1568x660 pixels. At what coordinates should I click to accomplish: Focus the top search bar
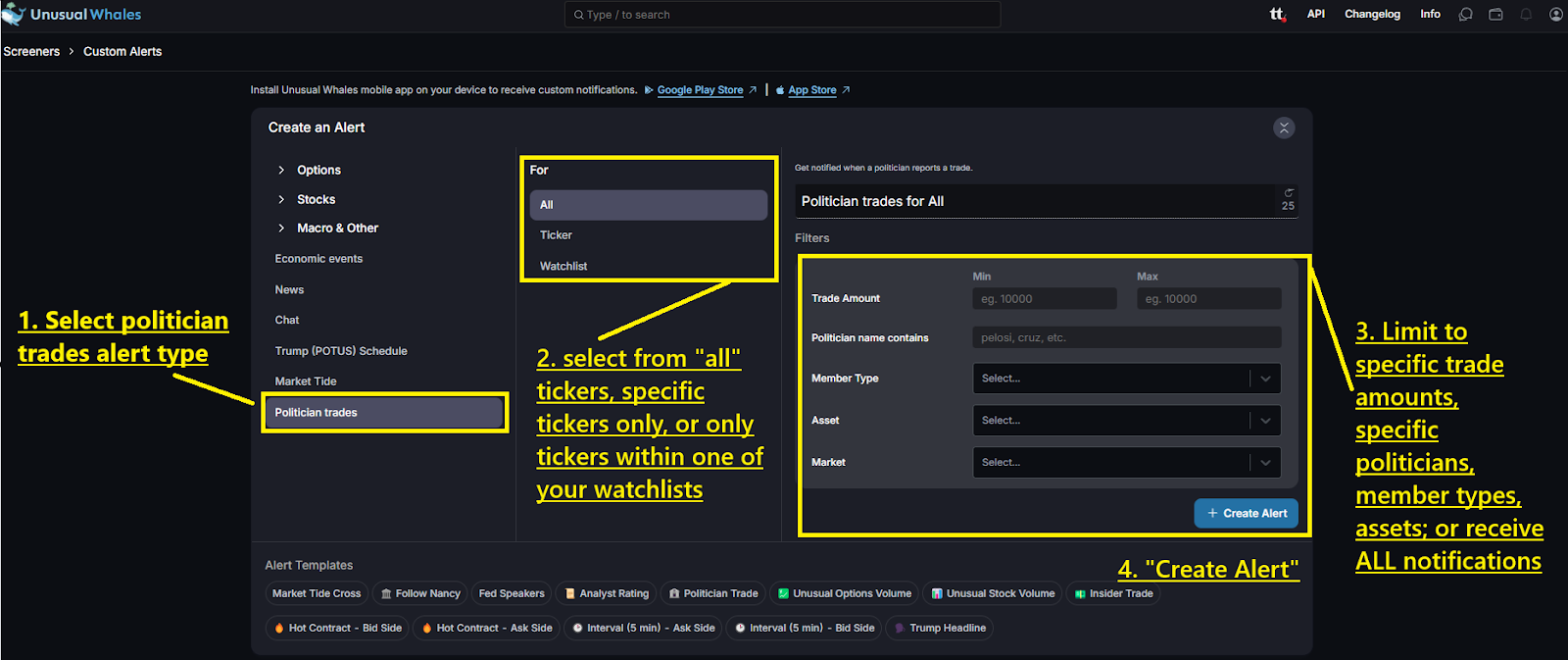click(782, 15)
